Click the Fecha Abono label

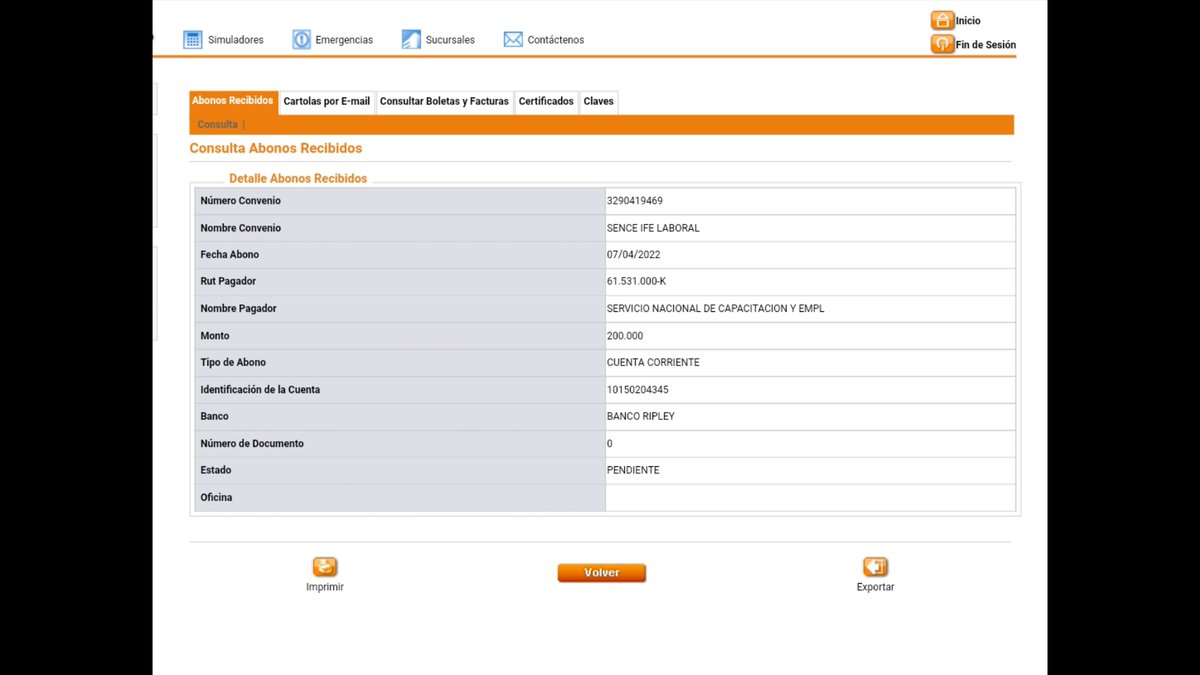230,255
